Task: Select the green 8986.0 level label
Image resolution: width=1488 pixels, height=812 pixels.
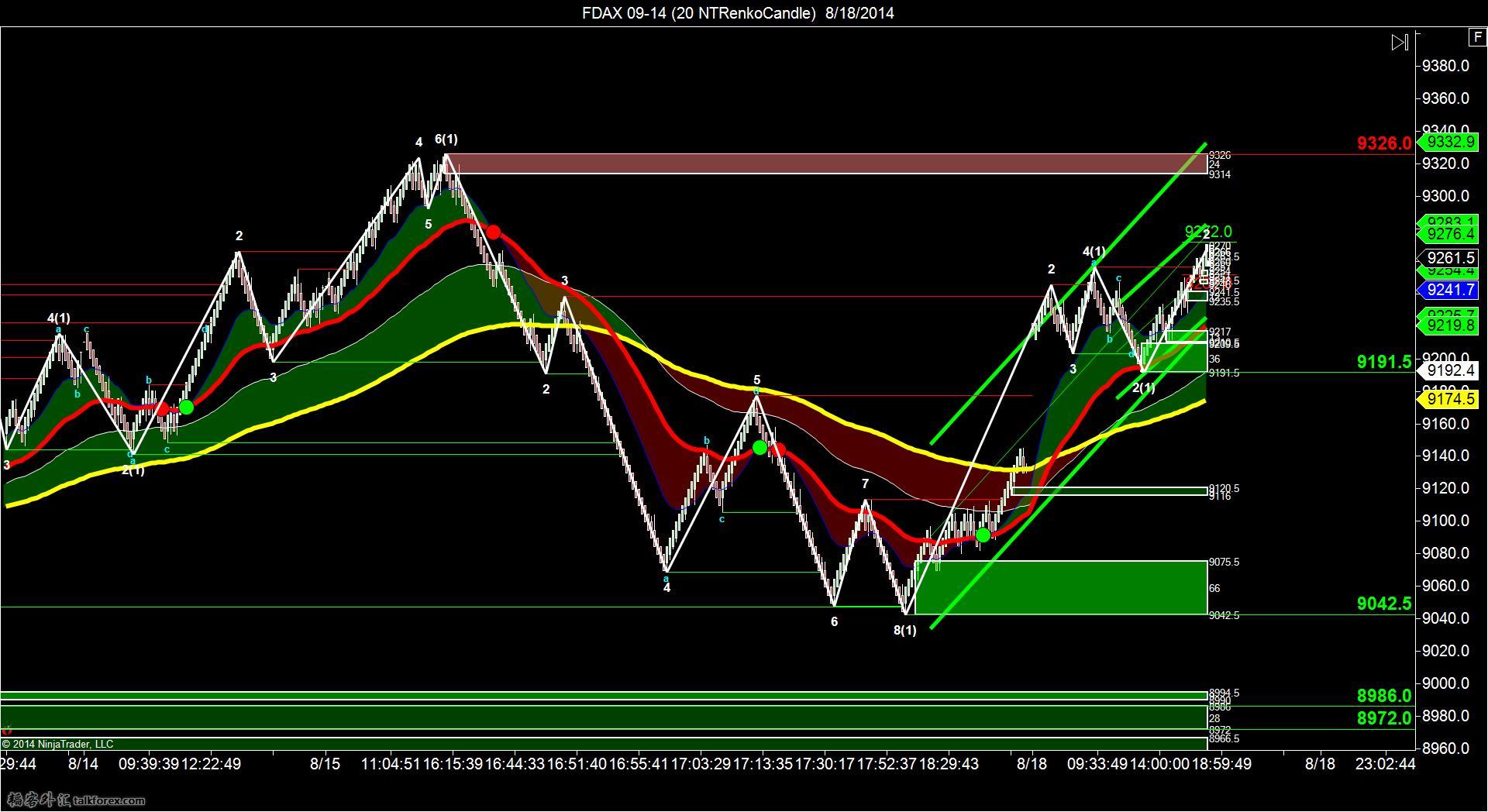Action: 1384,696
